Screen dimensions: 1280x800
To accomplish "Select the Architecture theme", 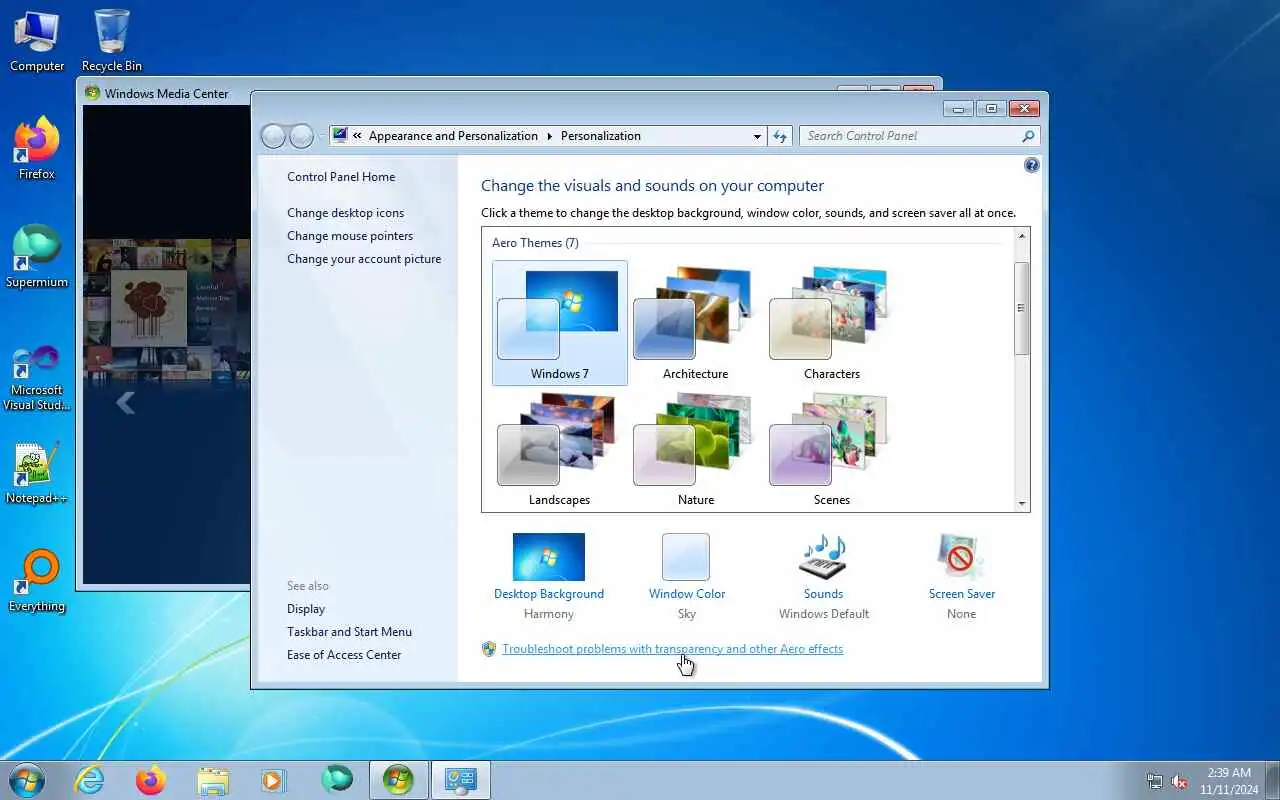I will point(695,323).
